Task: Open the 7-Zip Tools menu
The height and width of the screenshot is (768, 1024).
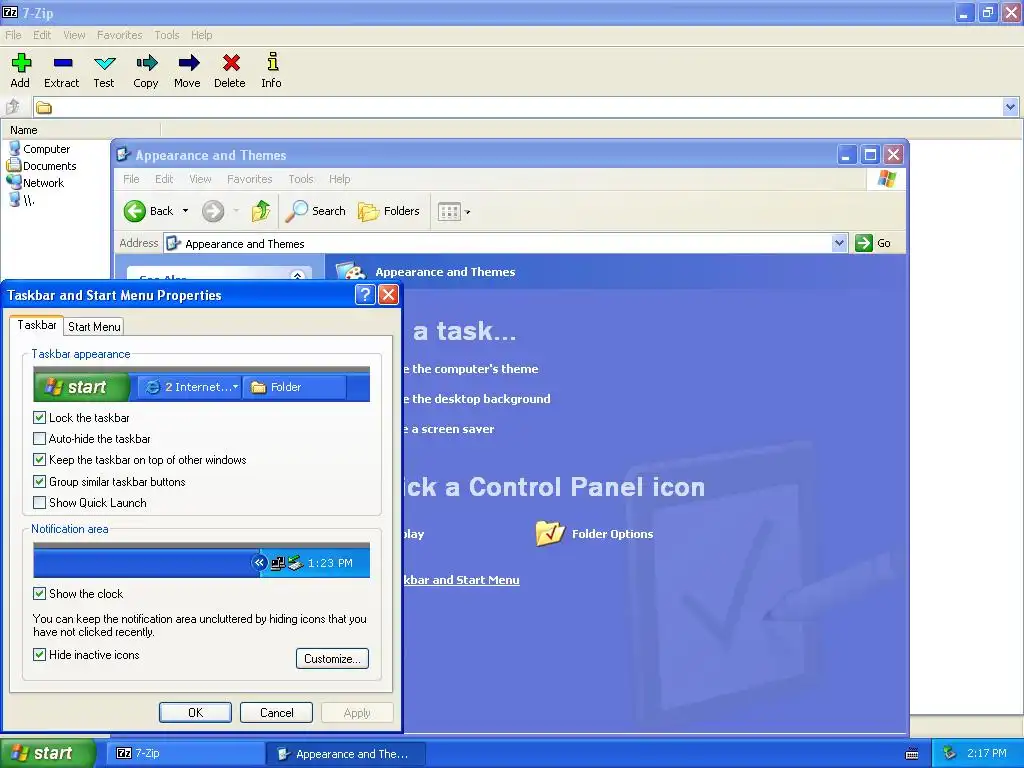Action: point(167,35)
